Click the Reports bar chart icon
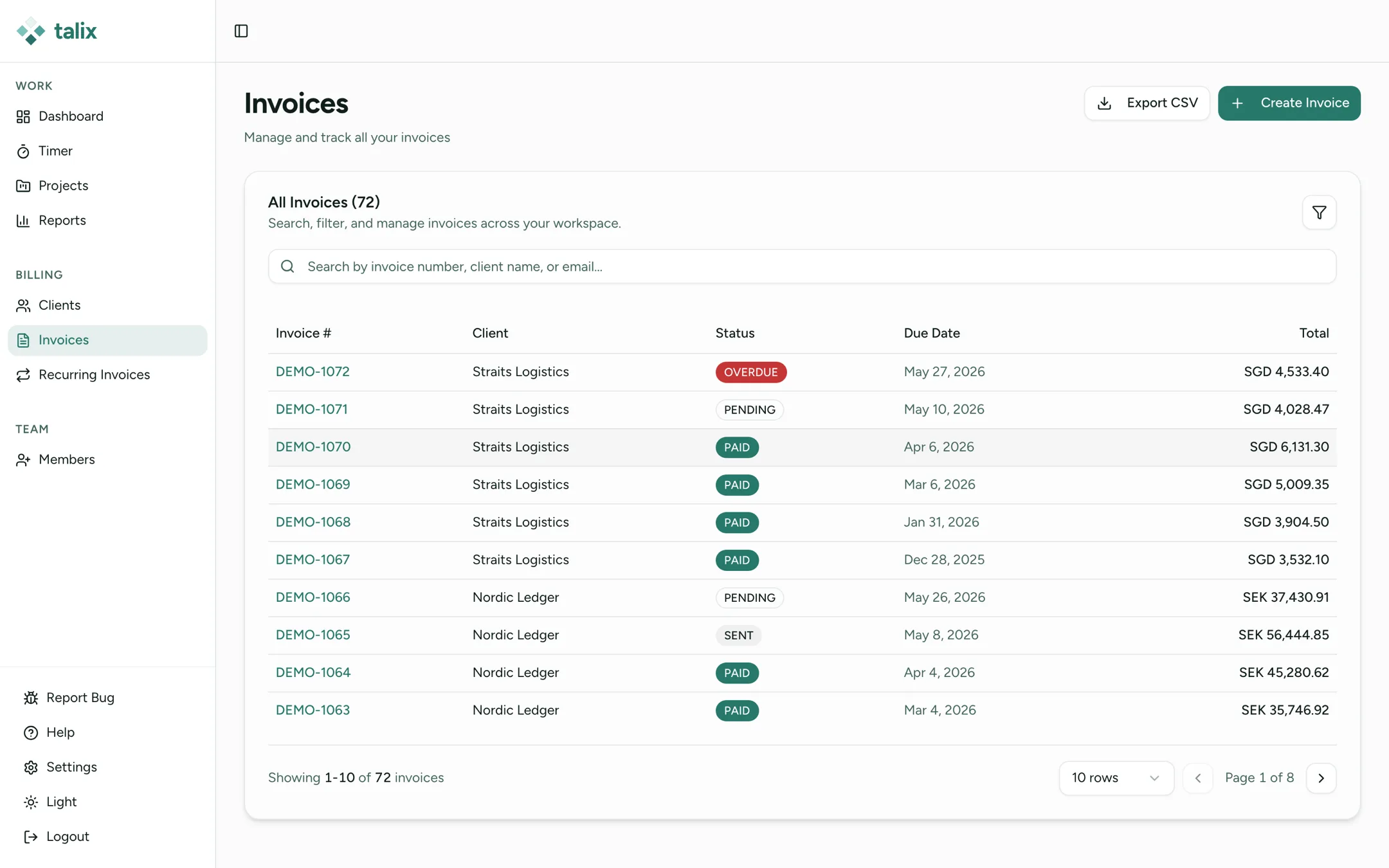Viewport: 1389px width, 868px height. [x=23, y=221]
